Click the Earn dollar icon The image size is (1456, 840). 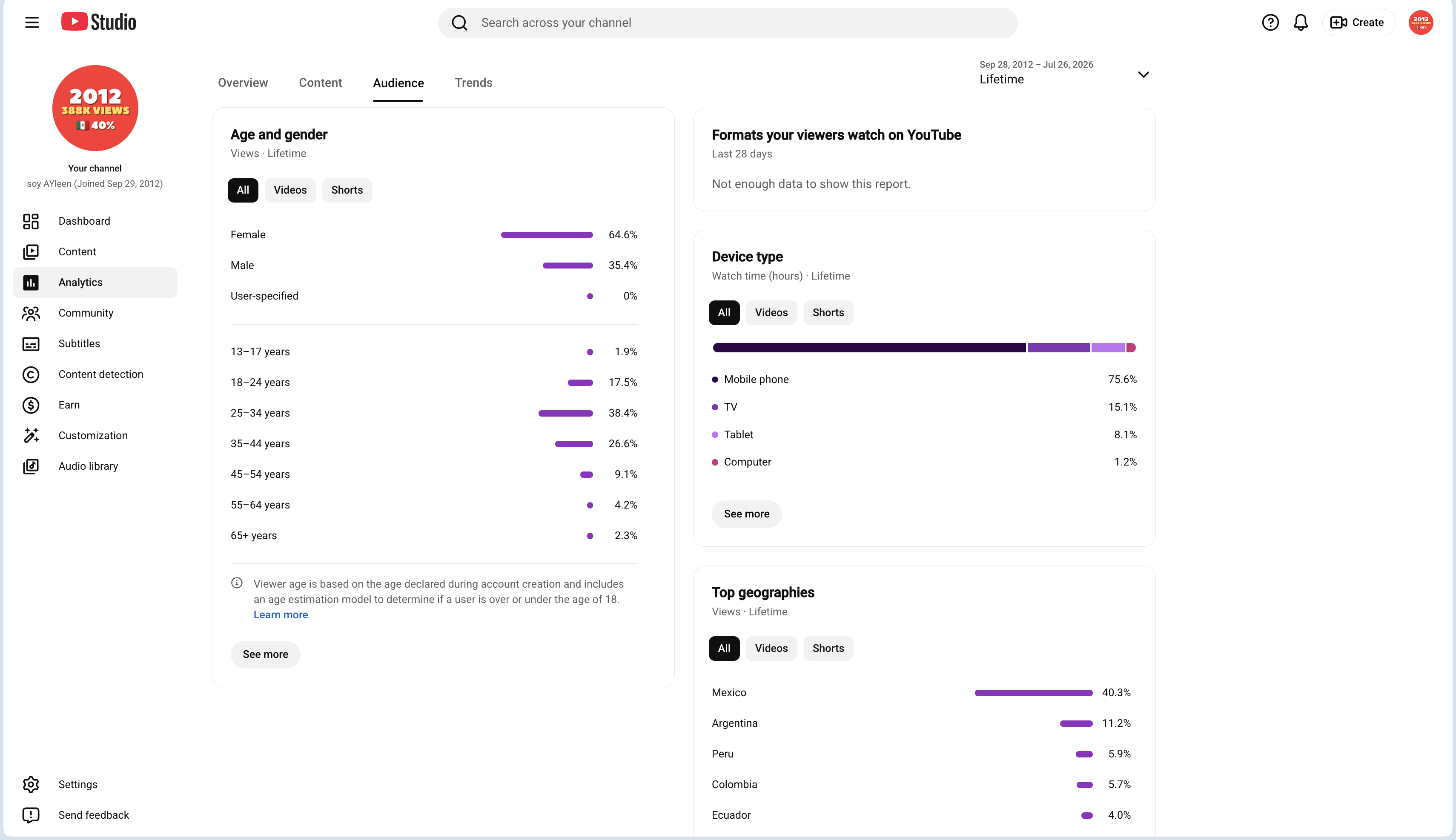coord(31,405)
